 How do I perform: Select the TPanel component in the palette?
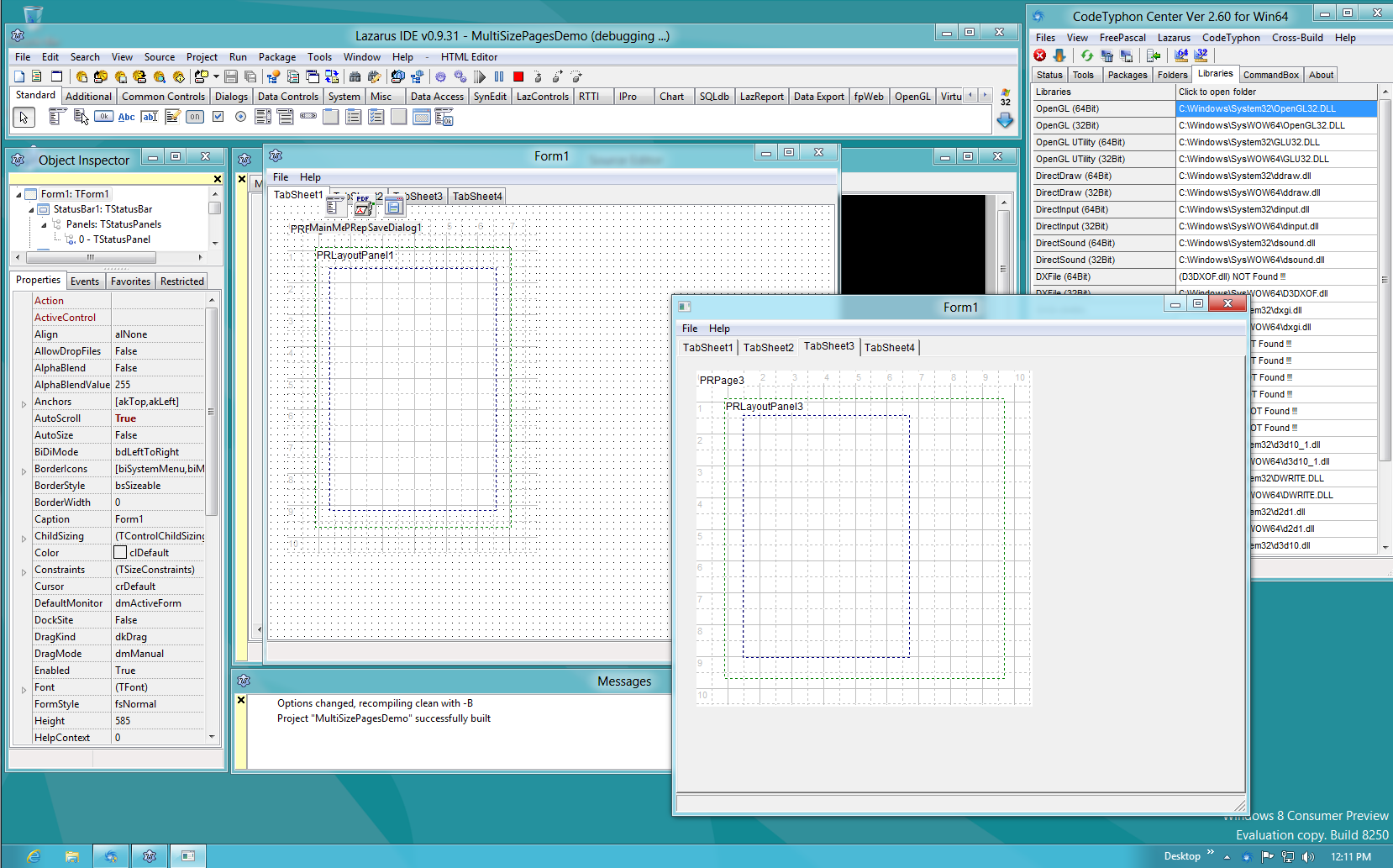(399, 117)
